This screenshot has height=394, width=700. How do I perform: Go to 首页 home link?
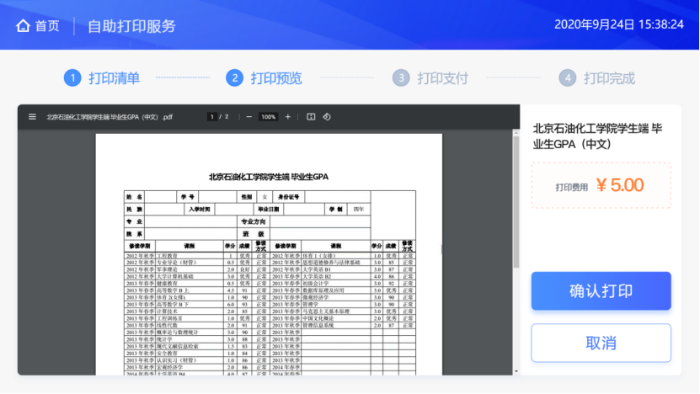[47, 26]
